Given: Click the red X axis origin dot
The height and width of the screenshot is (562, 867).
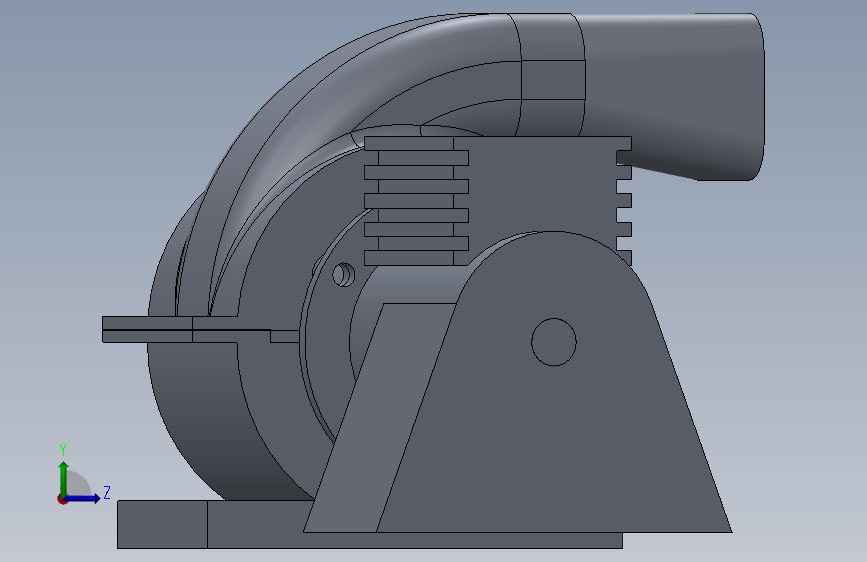Looking at the screenshot, I should point(62,499).
